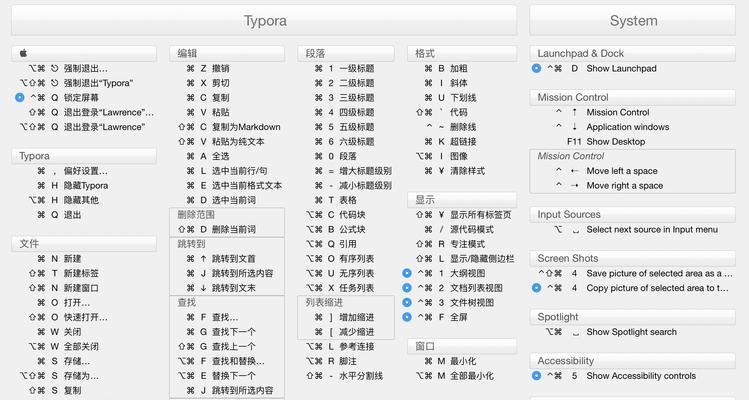Click the blue dot beside Show Launchpad

(x=536, y=68)
